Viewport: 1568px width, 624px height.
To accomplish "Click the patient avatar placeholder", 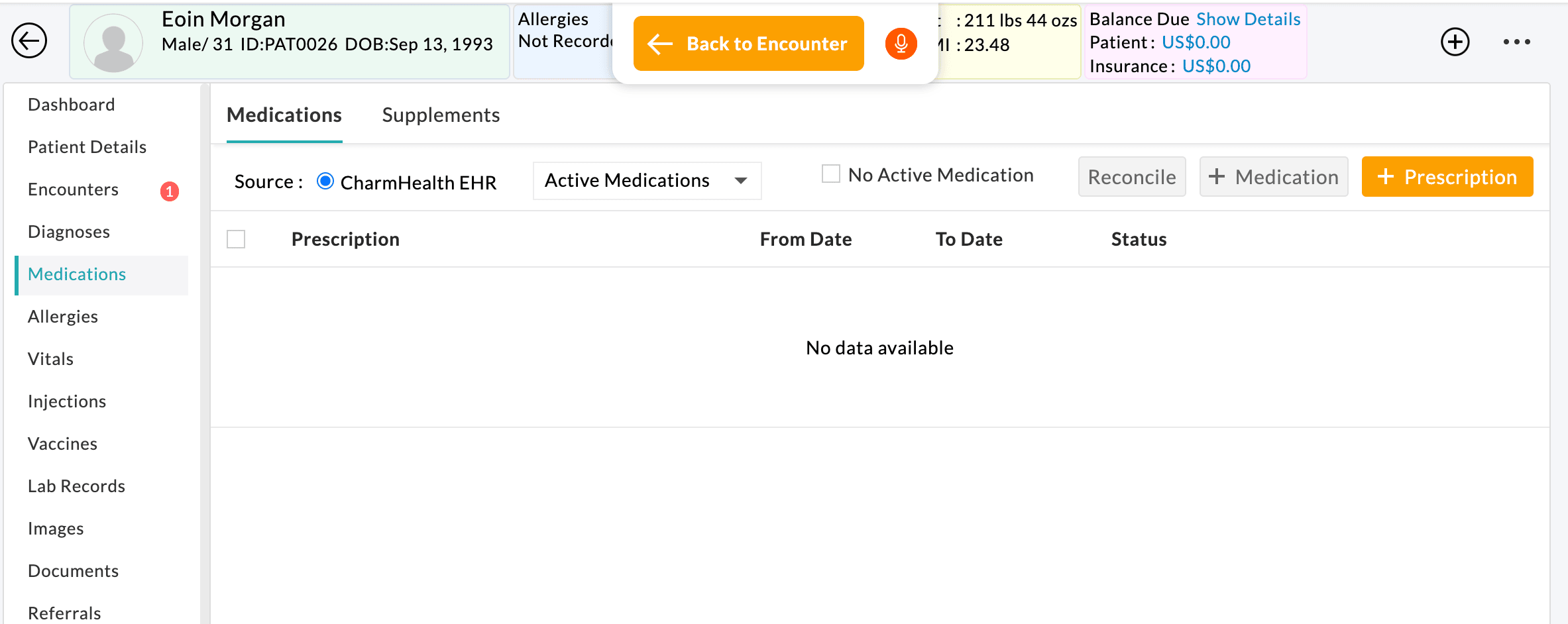I will tap(113, 42).
